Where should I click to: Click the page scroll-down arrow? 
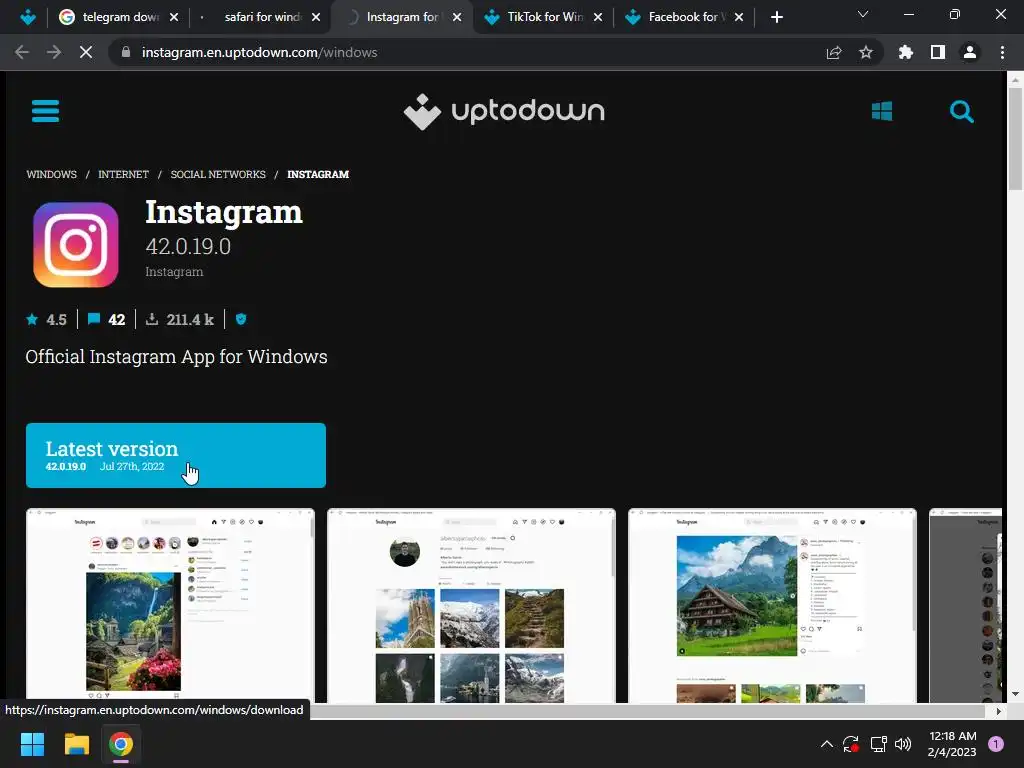point(1015,694)
